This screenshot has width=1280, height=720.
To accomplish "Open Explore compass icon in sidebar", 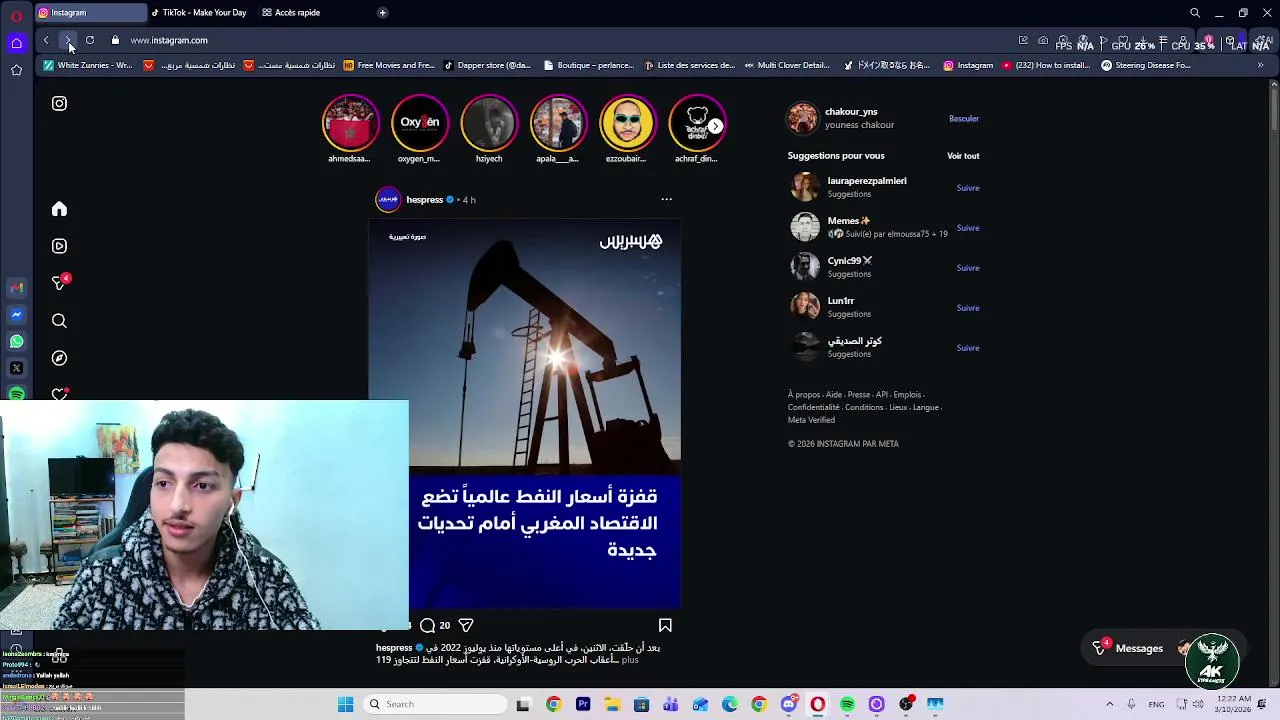I will (x=59, y=358).
